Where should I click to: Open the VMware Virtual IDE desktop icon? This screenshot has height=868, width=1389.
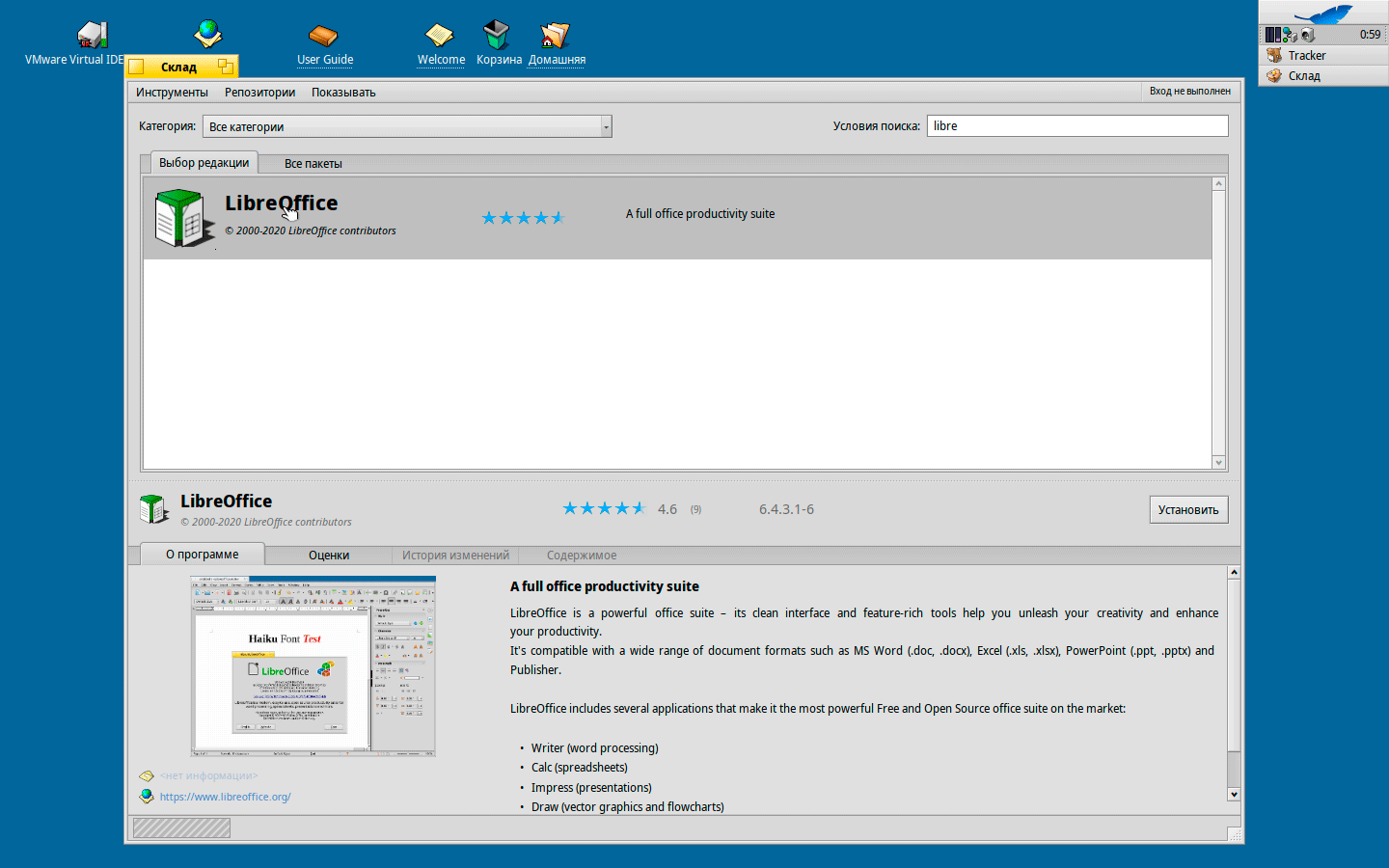pyautogui.click(x=92, y=36)
